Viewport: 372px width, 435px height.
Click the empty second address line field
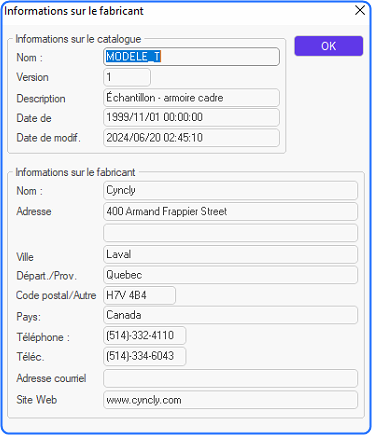click(230, 233)
